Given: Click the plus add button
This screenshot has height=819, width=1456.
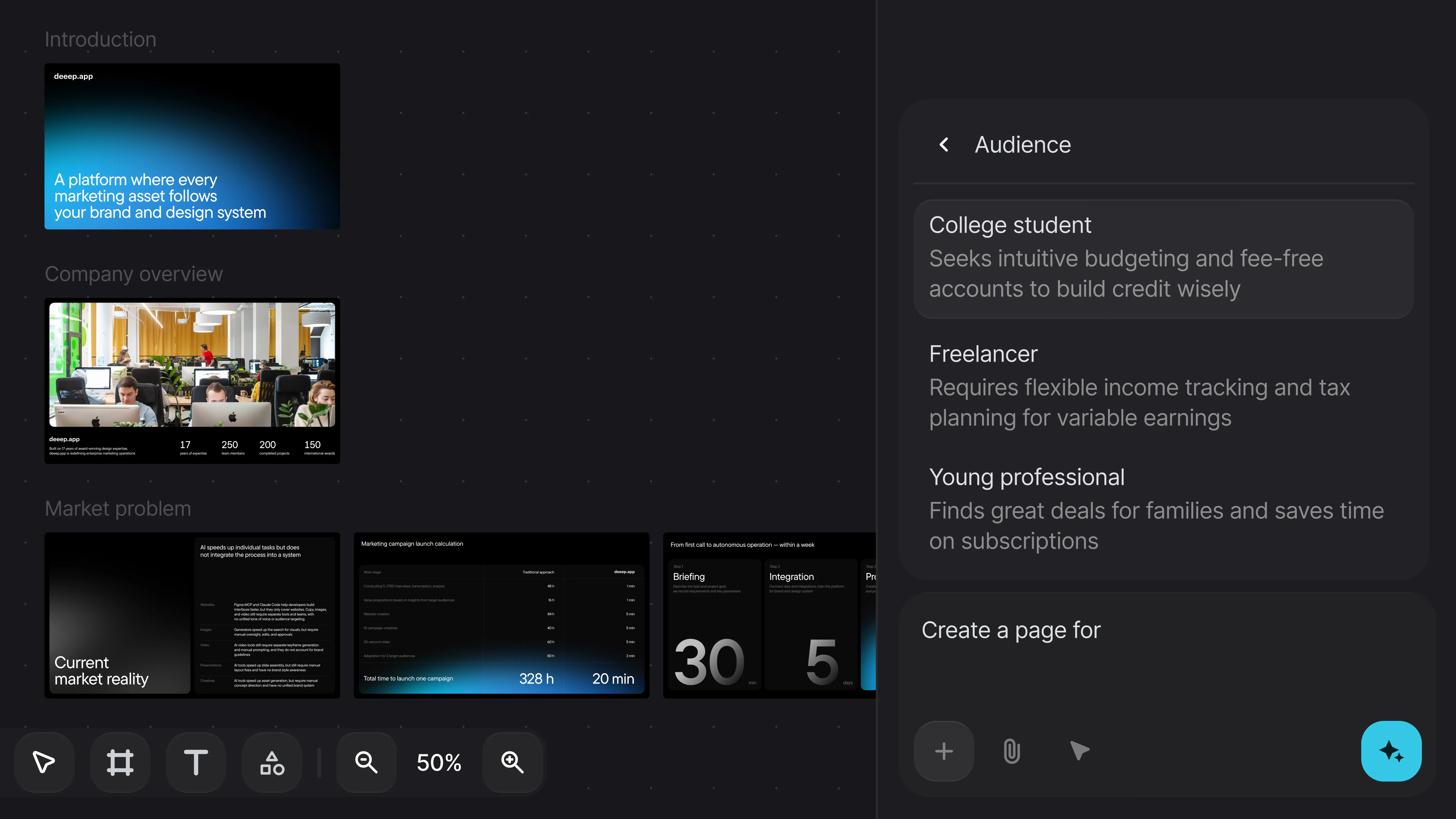Looking at the screenshot, I should (x=944, y=751).
